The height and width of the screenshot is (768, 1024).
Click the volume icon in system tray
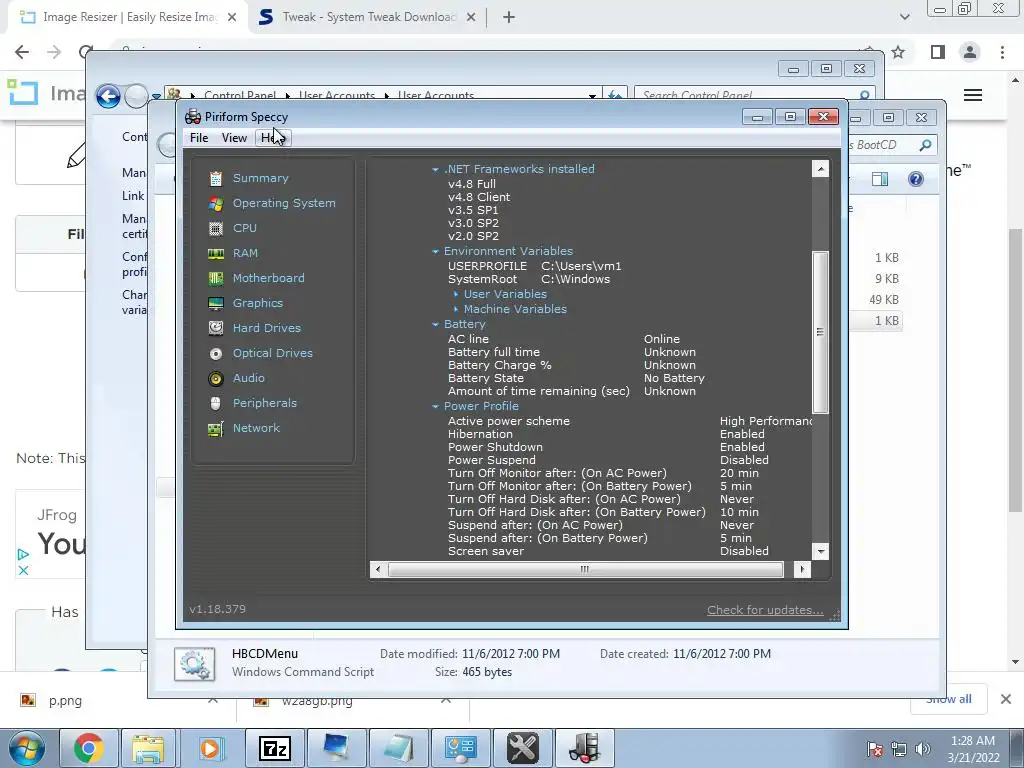pyautogui.click(x=923, y=749)
